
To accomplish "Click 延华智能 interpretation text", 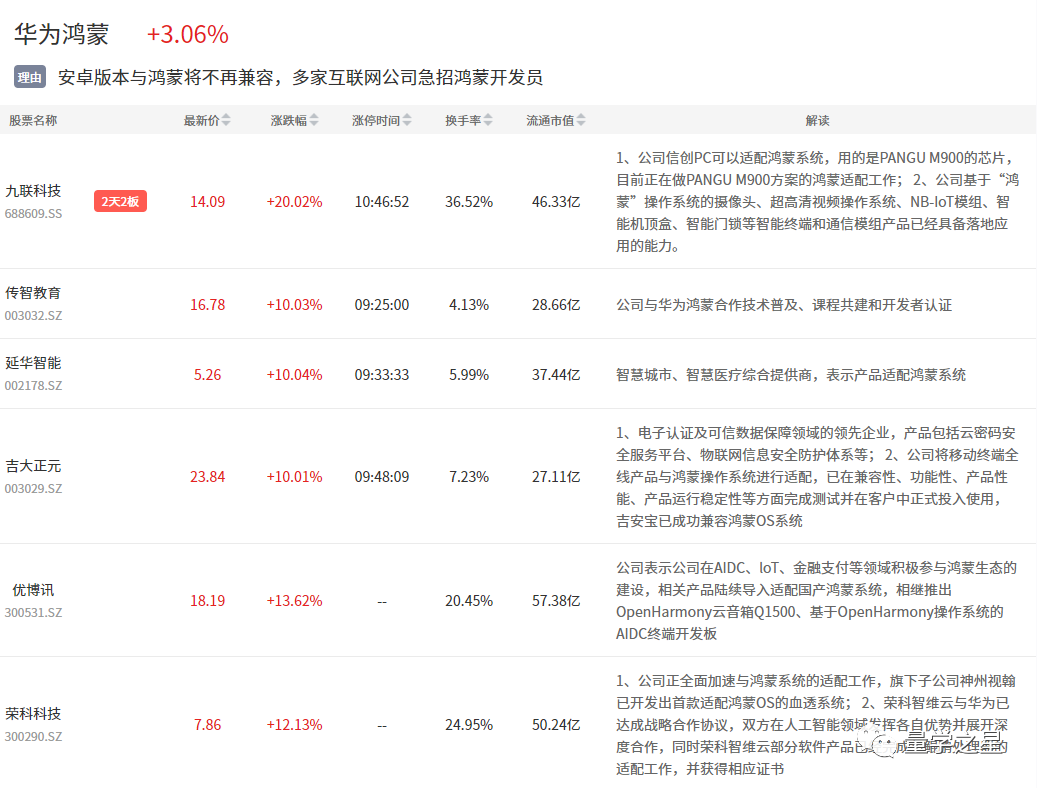I will 791,375.
